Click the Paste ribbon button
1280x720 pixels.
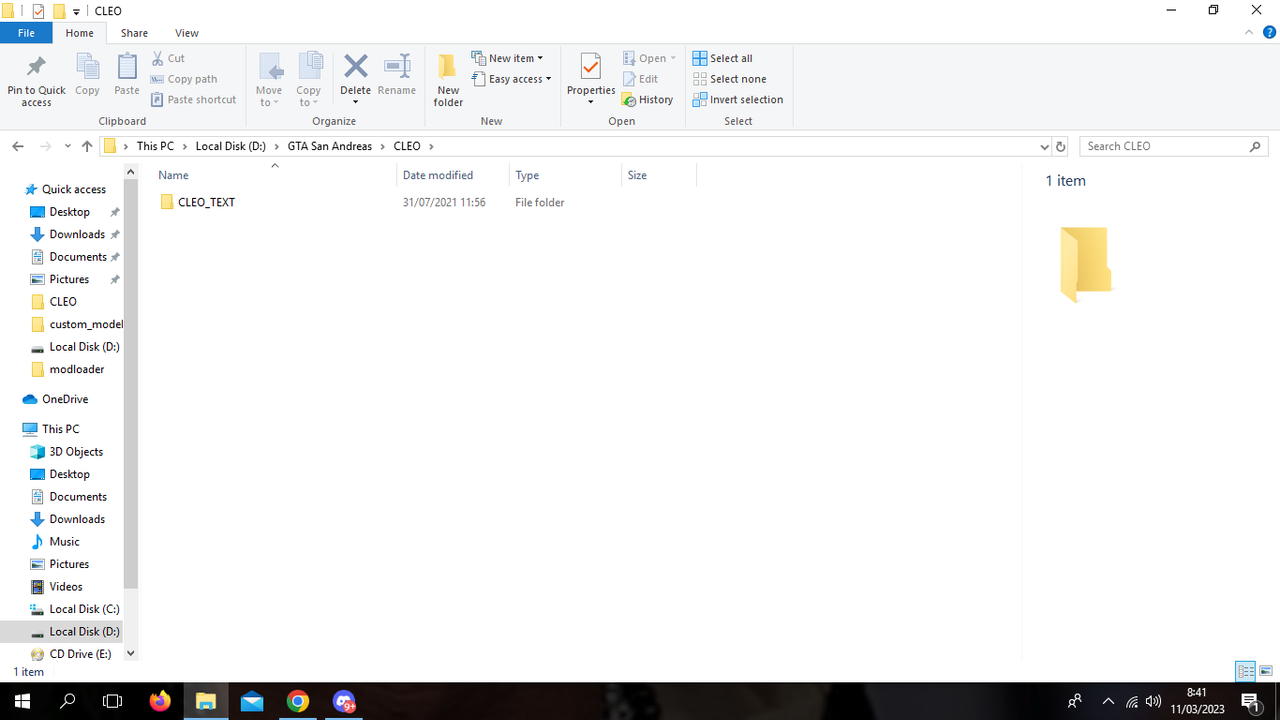[127, 76]
